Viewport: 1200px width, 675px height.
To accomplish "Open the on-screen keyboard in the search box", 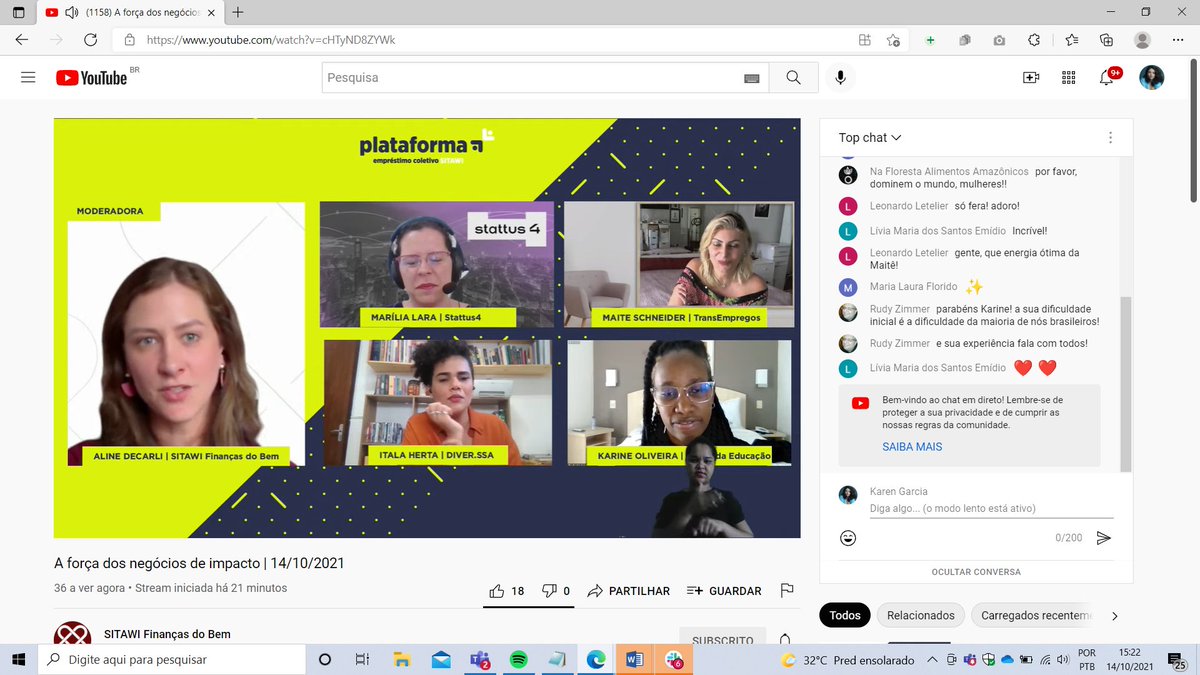I will pyautogui.click(x=751, y=78).
